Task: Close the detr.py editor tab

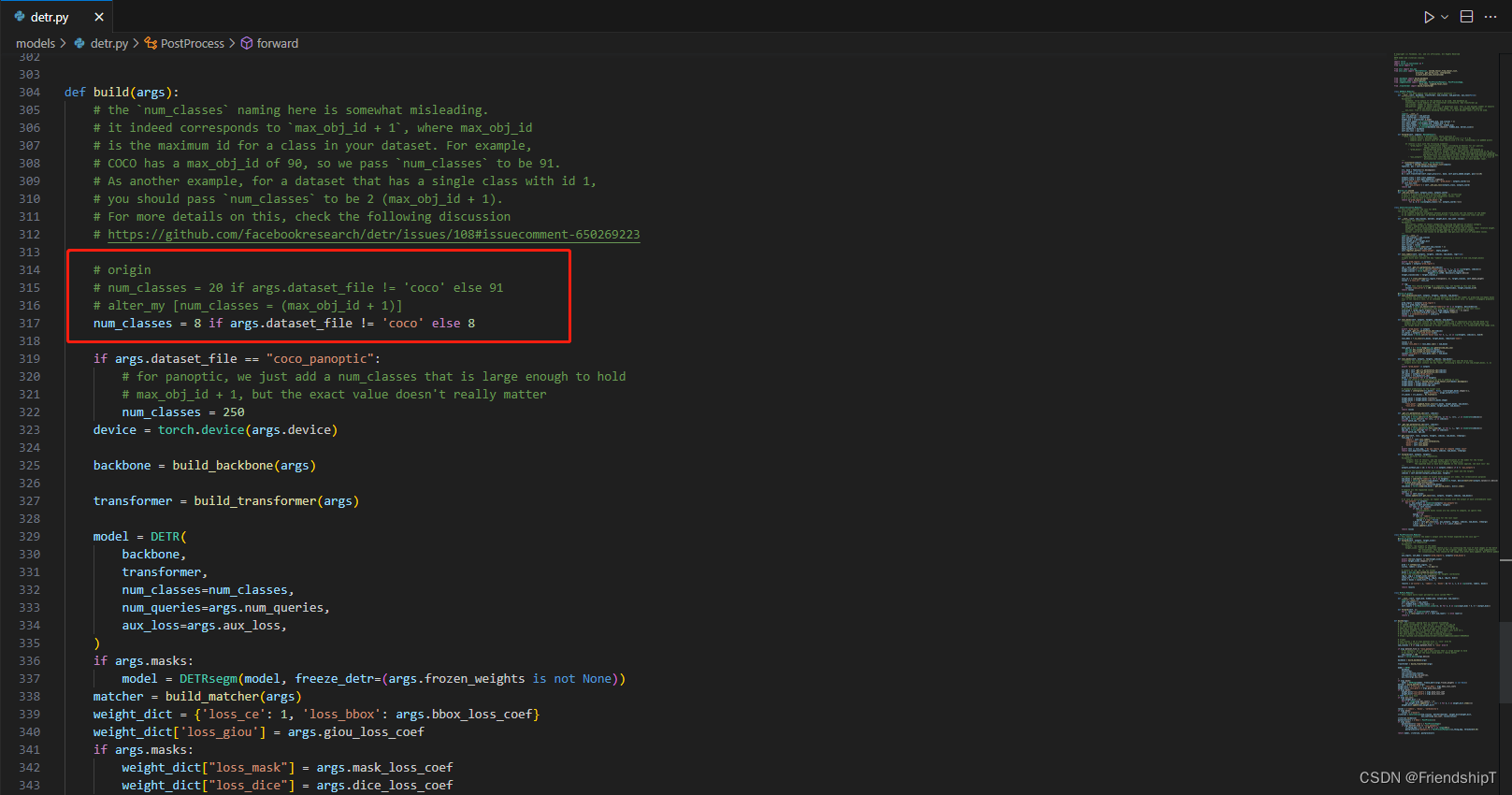Action: 99,17
